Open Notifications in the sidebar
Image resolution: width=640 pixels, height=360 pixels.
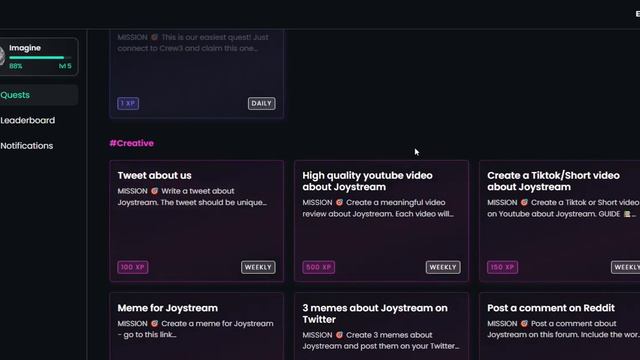coord(27,146)
